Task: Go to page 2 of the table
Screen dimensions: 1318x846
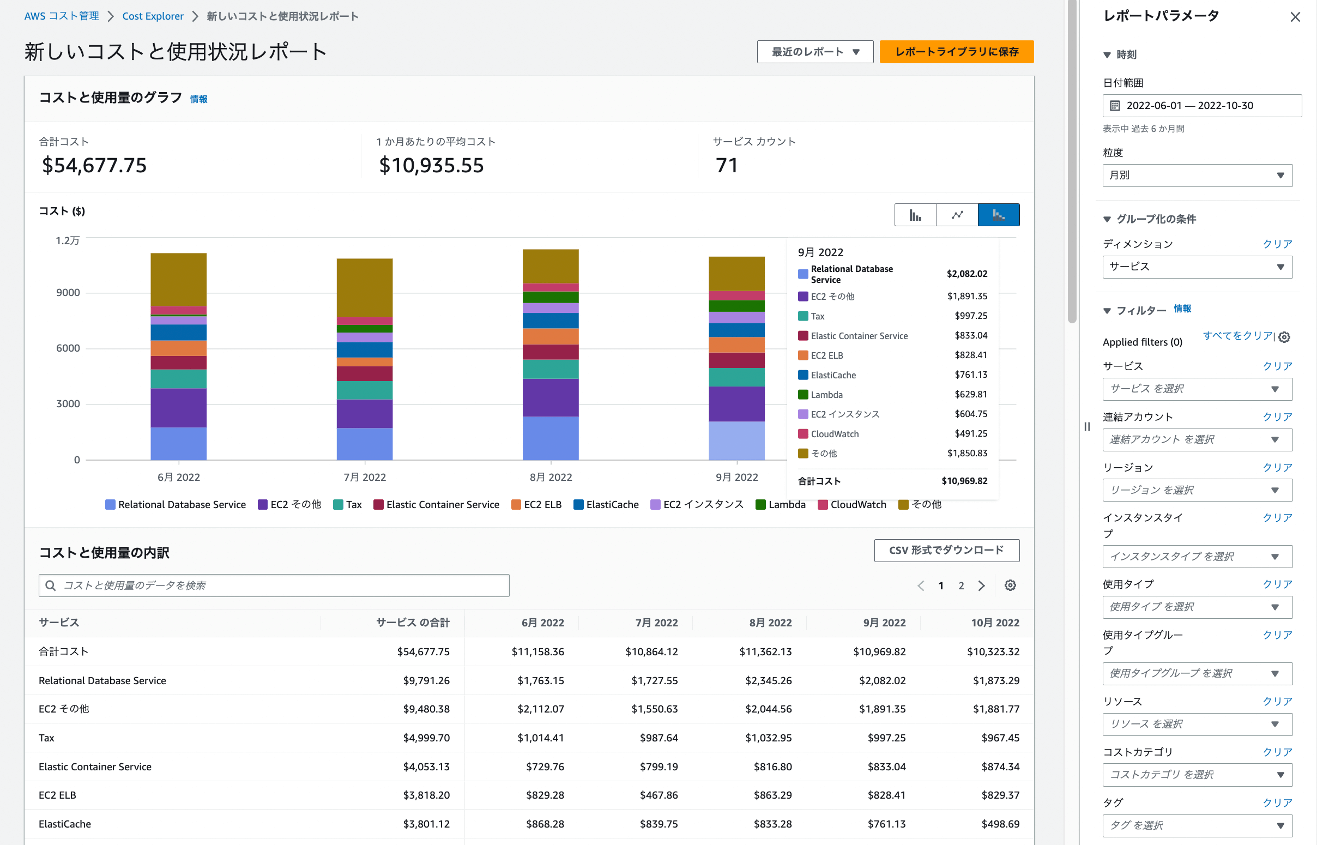Action: [x=961, y=586]
